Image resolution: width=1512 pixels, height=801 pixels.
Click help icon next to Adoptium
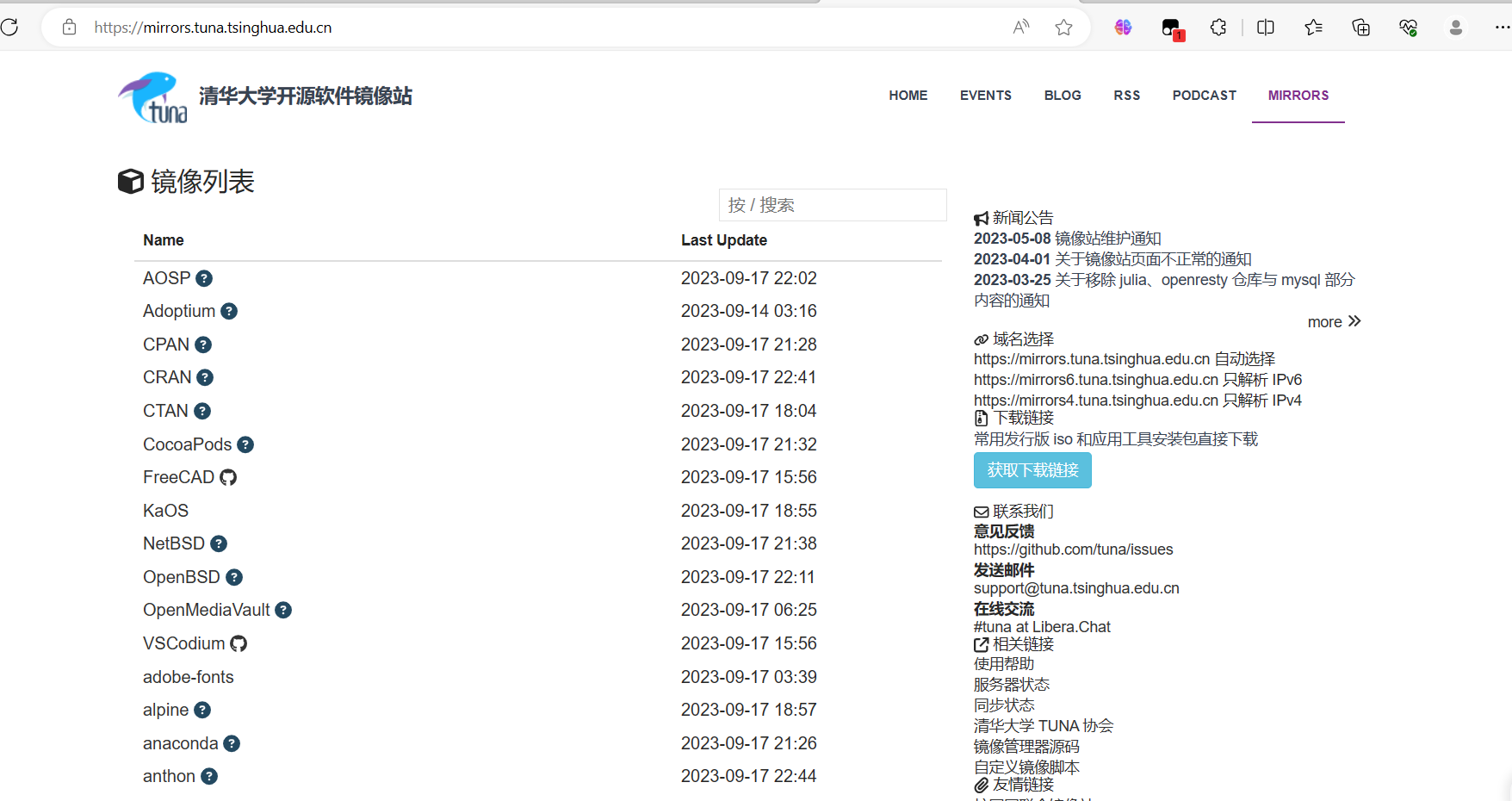click(x=229, y=311)
